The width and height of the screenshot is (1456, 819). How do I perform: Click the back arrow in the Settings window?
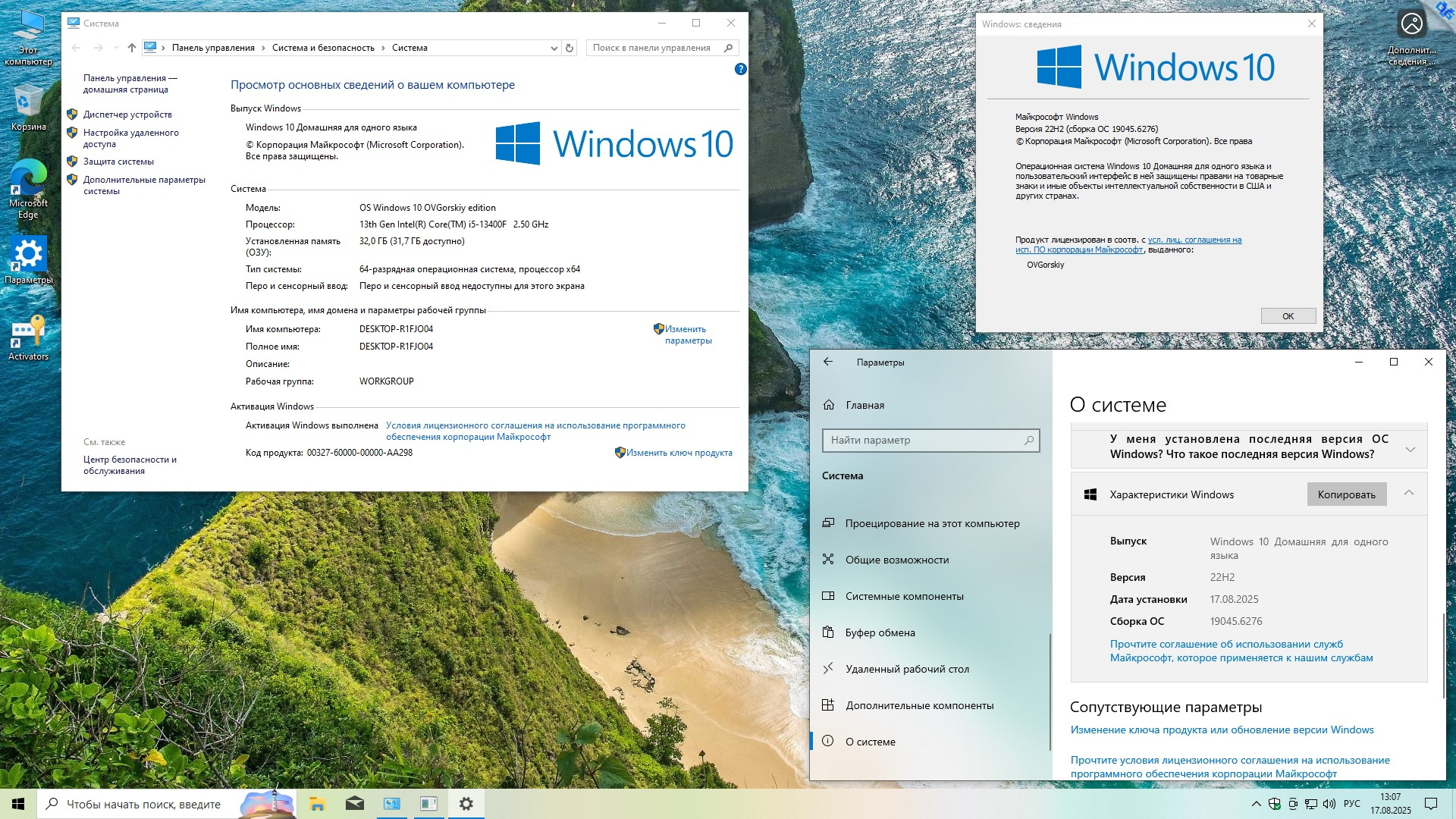pos(828,362)
